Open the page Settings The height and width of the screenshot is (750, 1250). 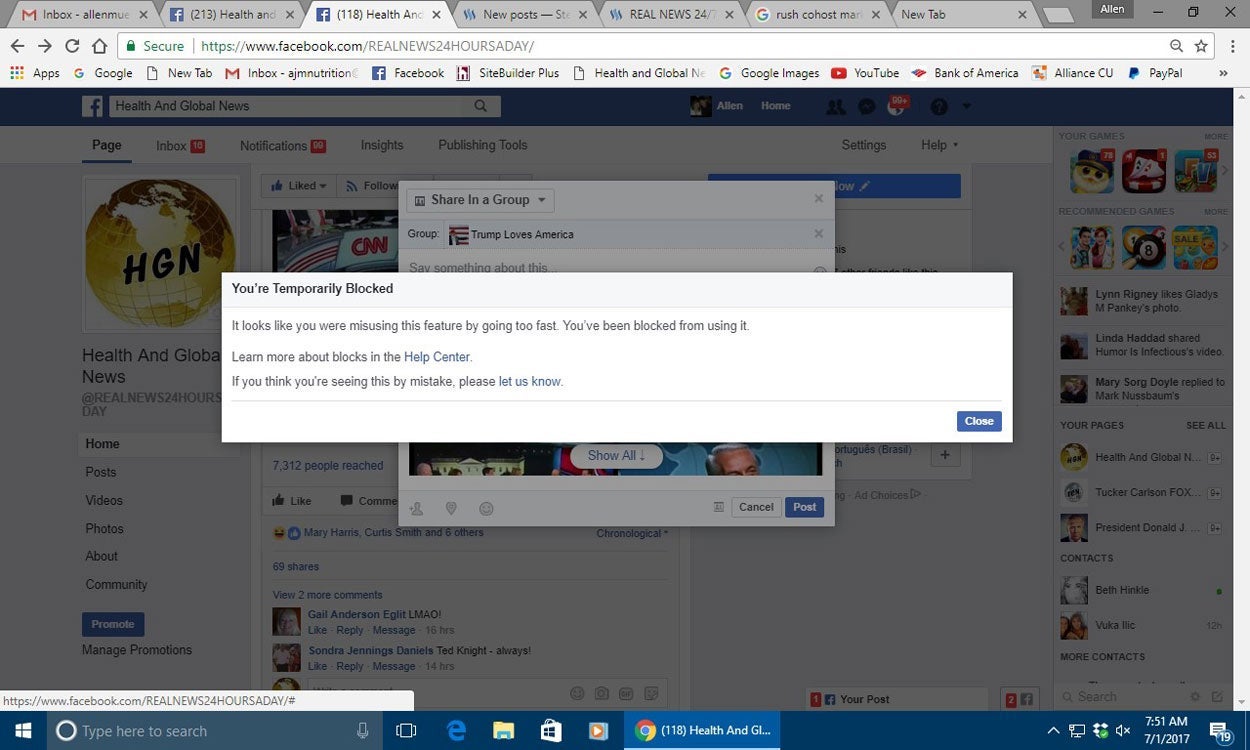863,145
